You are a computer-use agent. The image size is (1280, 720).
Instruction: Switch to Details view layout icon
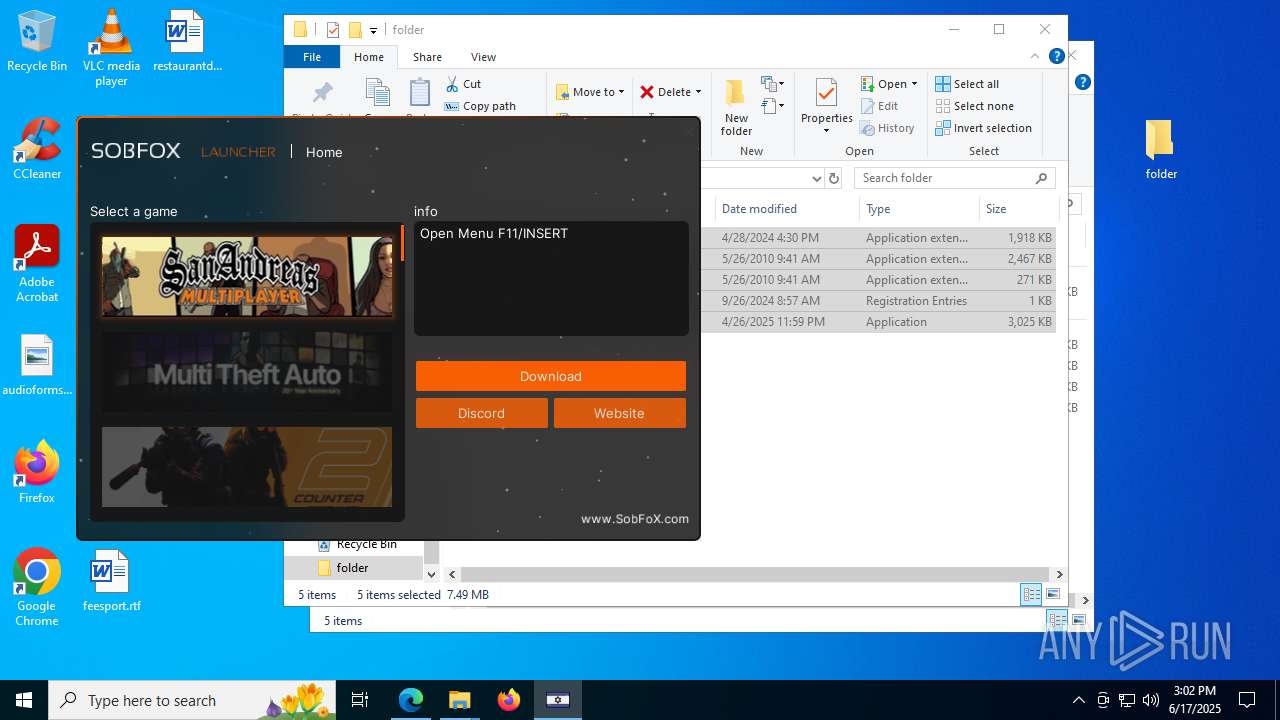click(x=1031, y=594)
